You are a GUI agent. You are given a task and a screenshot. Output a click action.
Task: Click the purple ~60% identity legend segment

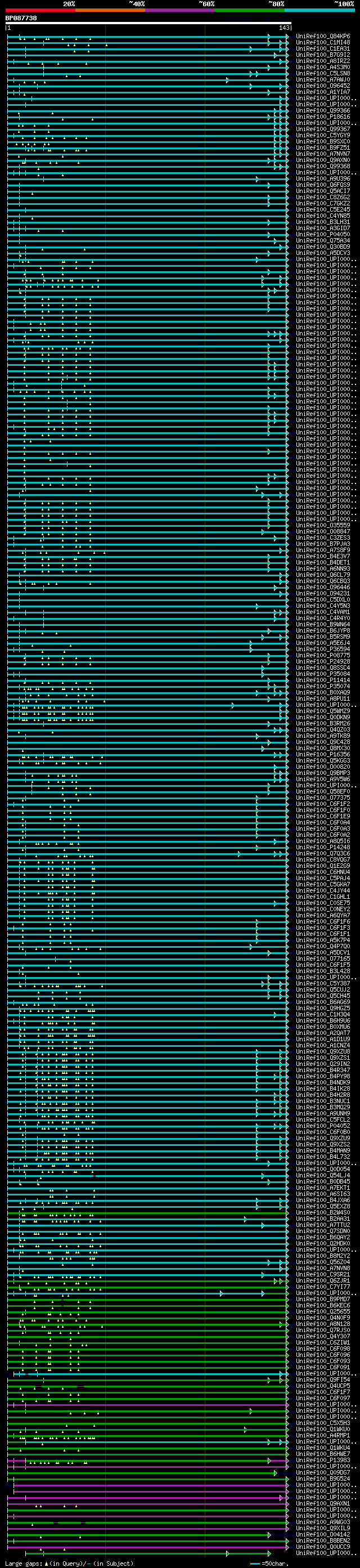pos(180,10)
